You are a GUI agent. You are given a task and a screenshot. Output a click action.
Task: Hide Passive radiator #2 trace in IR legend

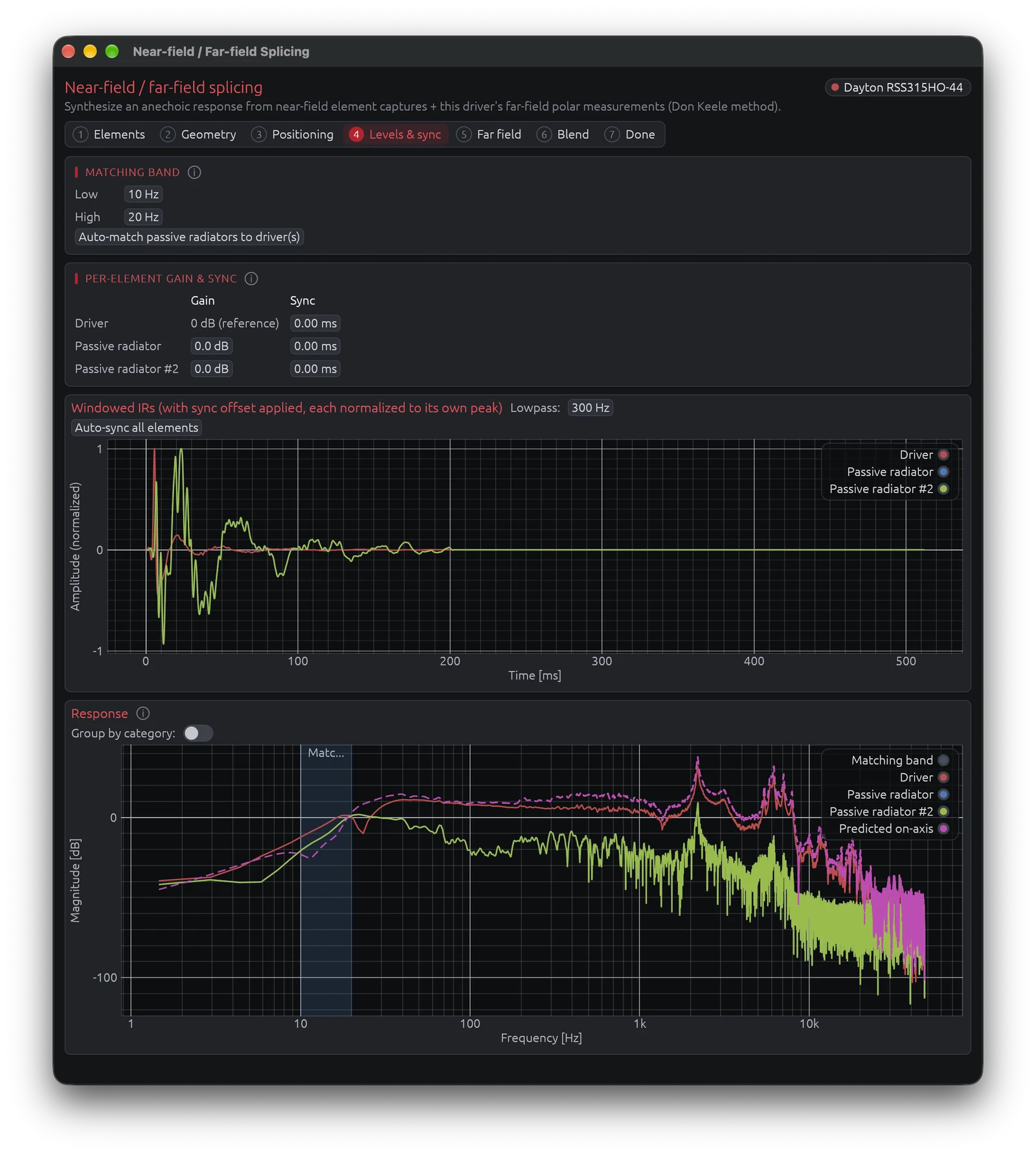coord(943,489)
